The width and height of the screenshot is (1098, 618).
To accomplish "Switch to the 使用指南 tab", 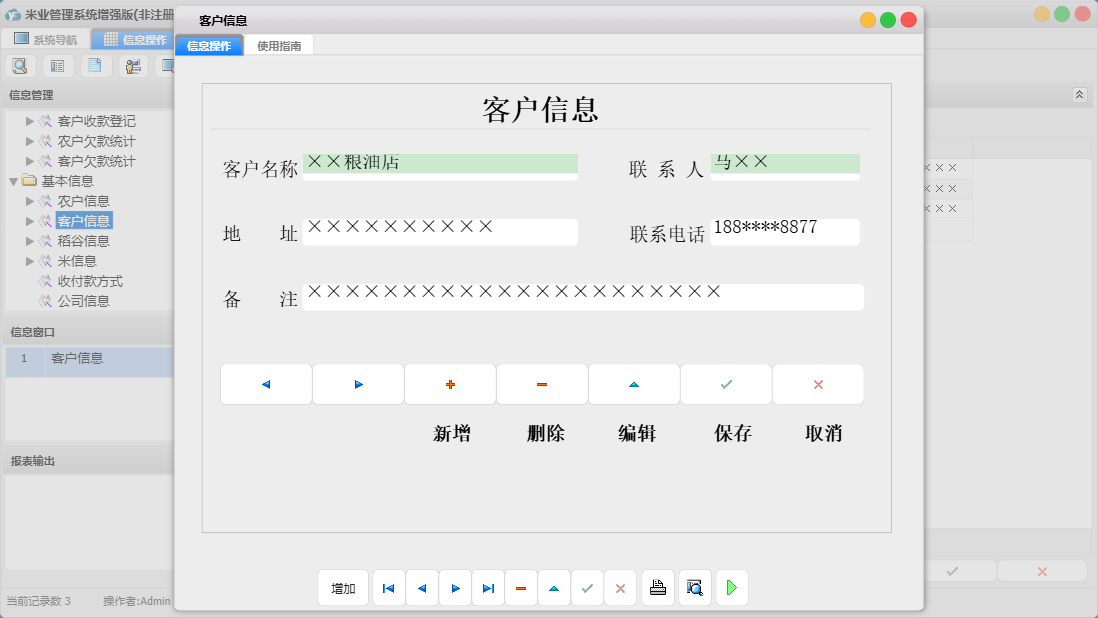I will (x=280, y=45).
